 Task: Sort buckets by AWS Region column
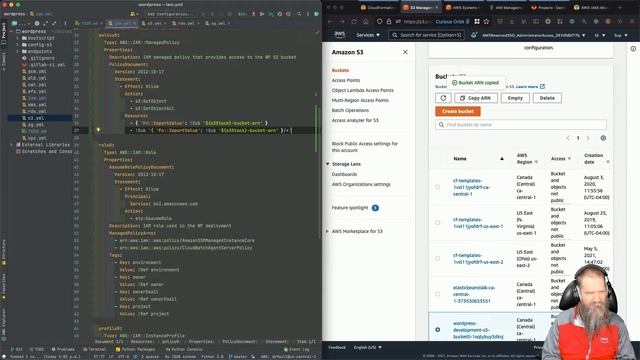pyautogui.click(x=527, y=158)
